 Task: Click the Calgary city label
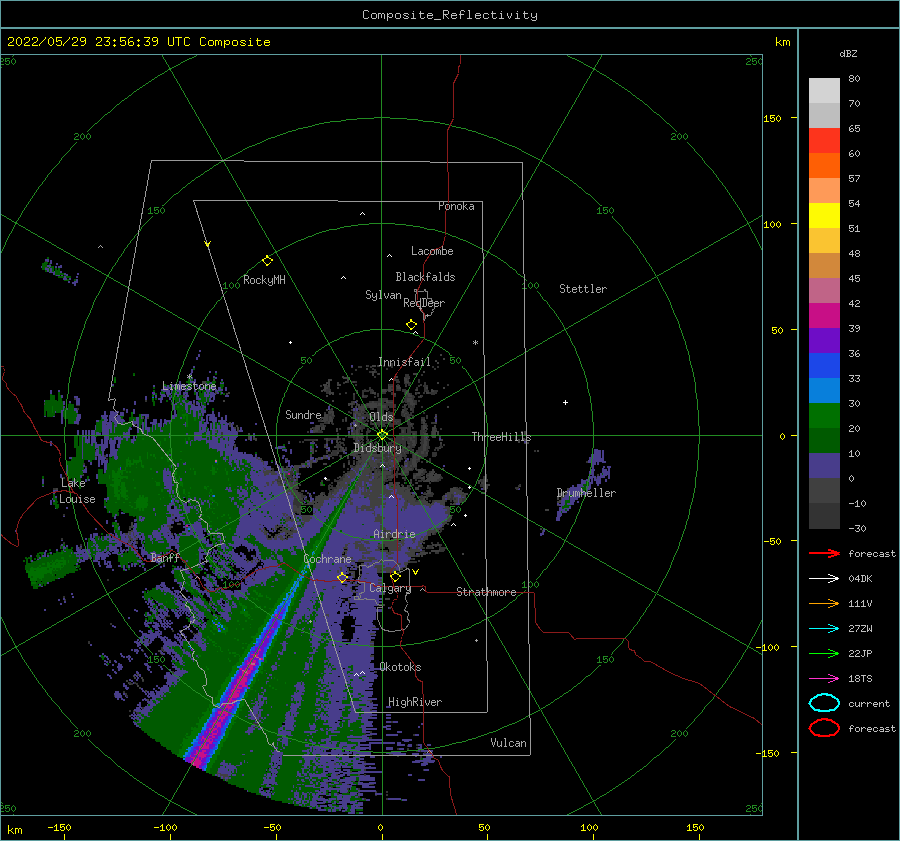coord(390,588)
